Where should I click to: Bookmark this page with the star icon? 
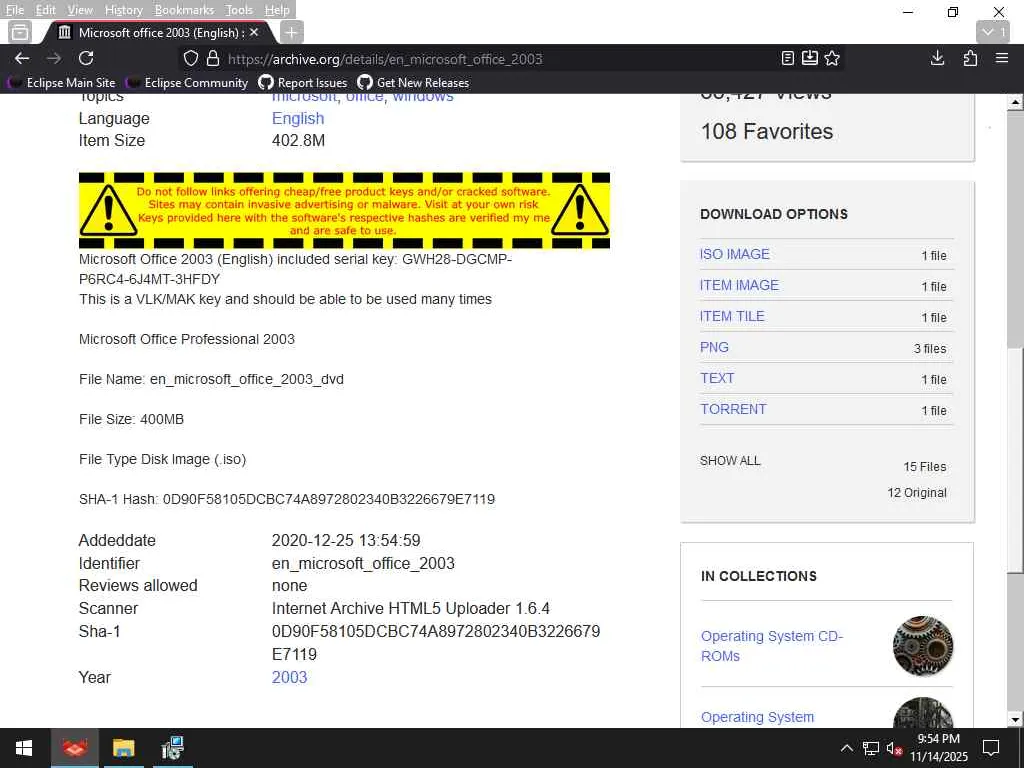832,58
